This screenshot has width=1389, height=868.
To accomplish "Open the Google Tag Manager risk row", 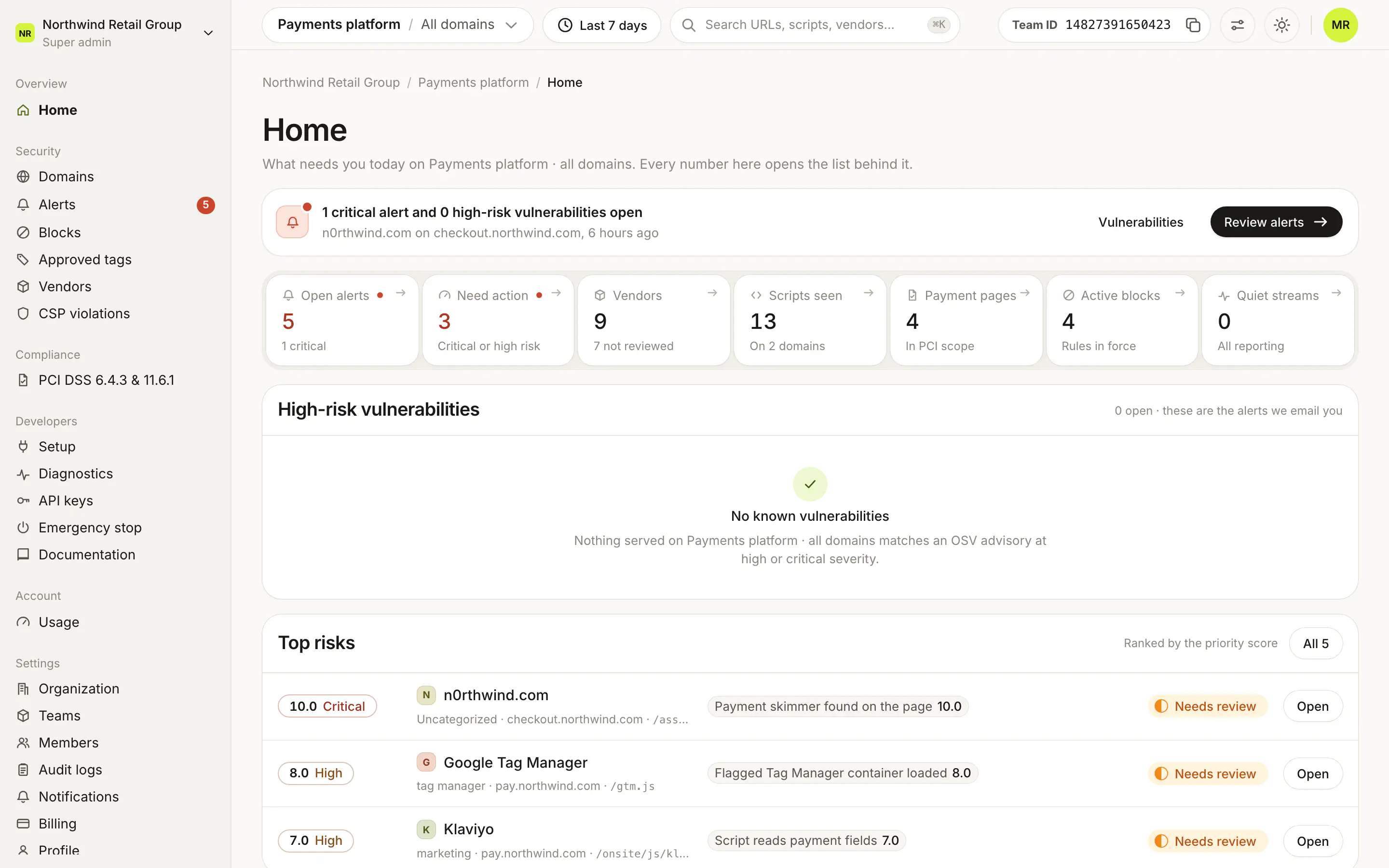I will point(1313,774).
